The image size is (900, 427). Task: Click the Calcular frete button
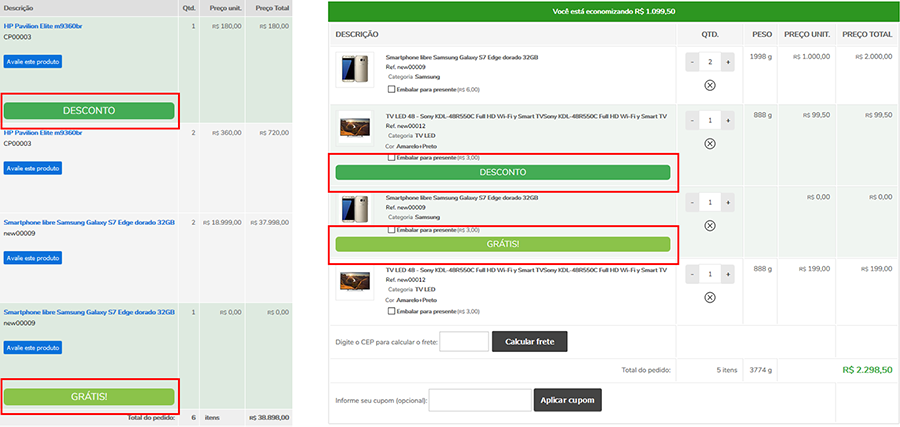point(530,341)
